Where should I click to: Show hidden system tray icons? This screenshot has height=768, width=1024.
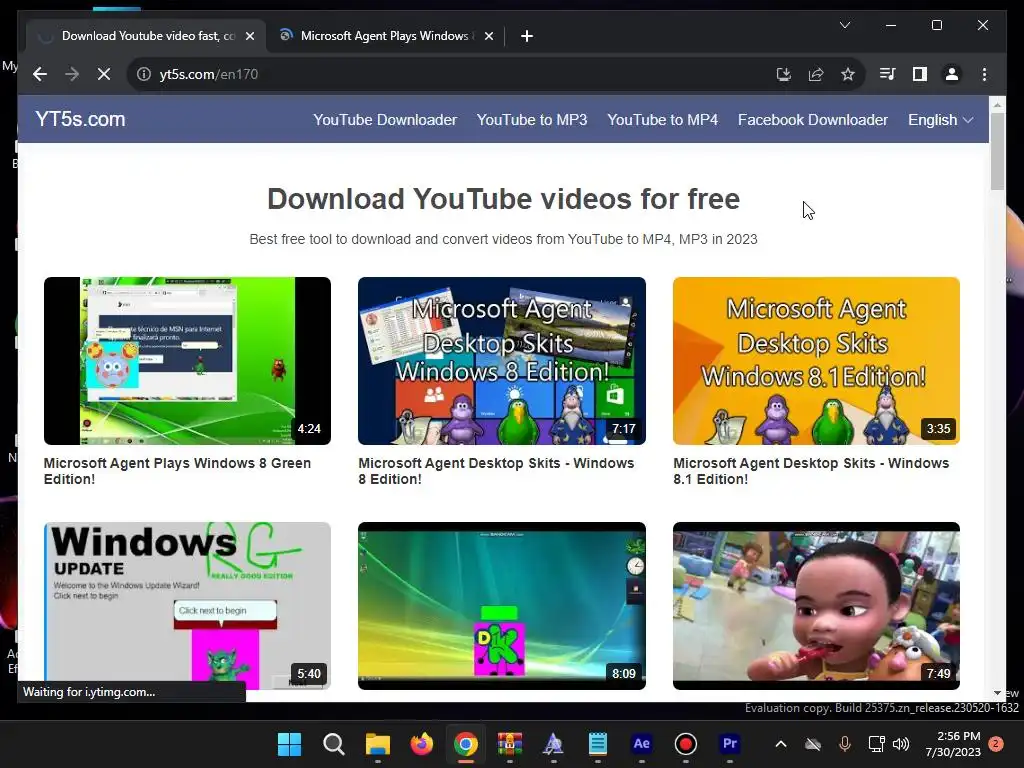coord(780,744)
